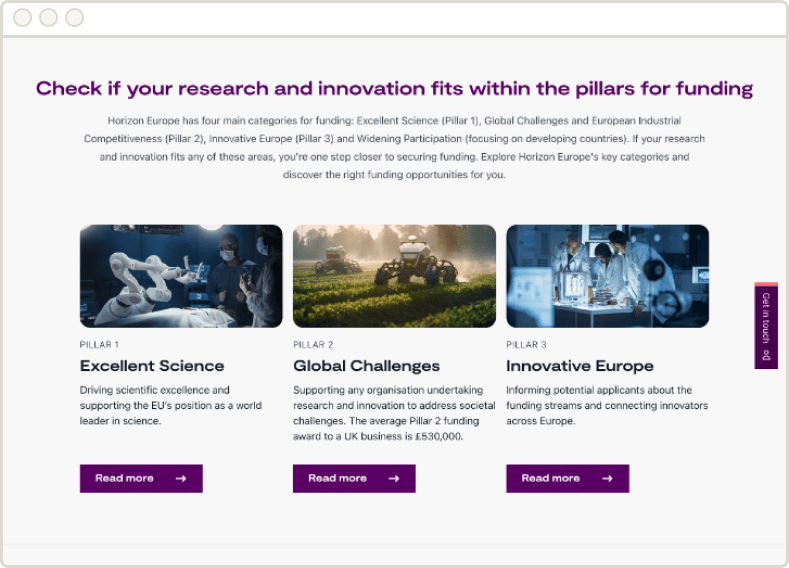Click the rightmost window control dot
The image size is (789, 568).
[x=74, y=18]
